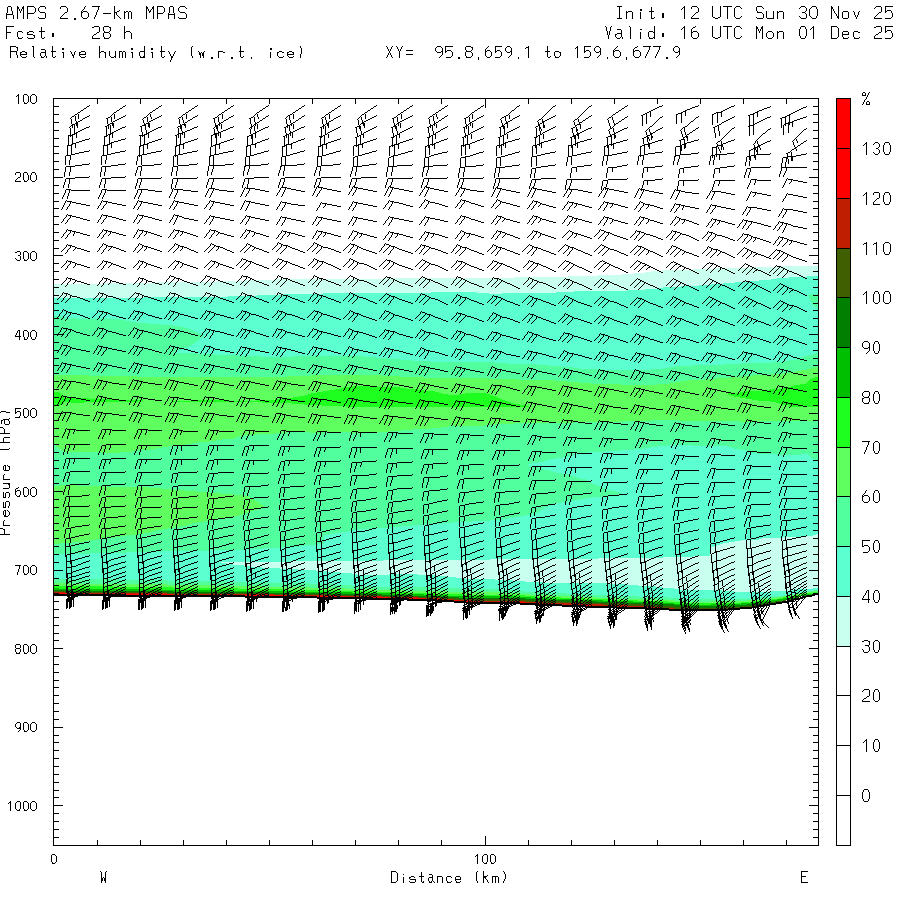The width and height of the screenshot is (900, 900).
Task: Click the Valid time header text
Action: [x=749, y=33]
